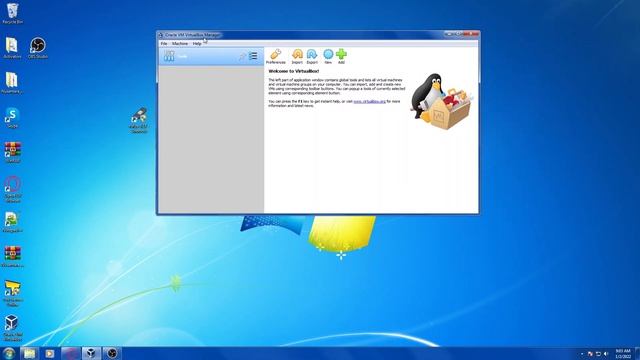Select the Opera GX browser desktop shortcut
Viewport: 640px width, 360px height.
pyautogui.click(x=13, y=189)
